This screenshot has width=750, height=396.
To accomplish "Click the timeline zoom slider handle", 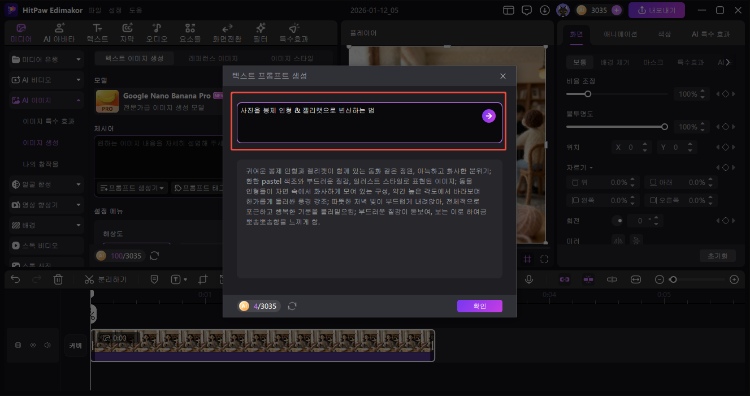I will click(673, 279).
